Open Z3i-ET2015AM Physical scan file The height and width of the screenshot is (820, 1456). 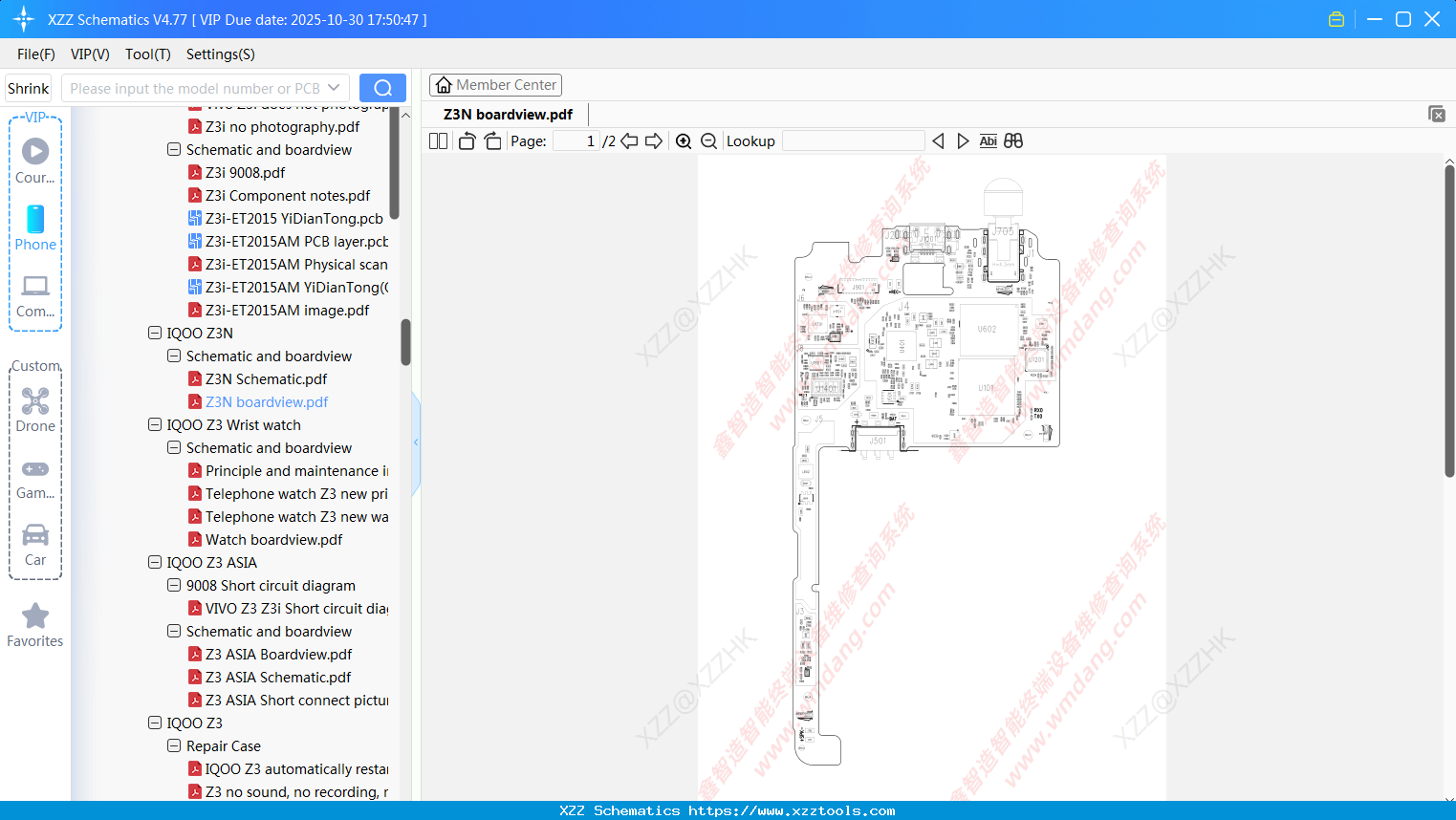coord(296,265)
